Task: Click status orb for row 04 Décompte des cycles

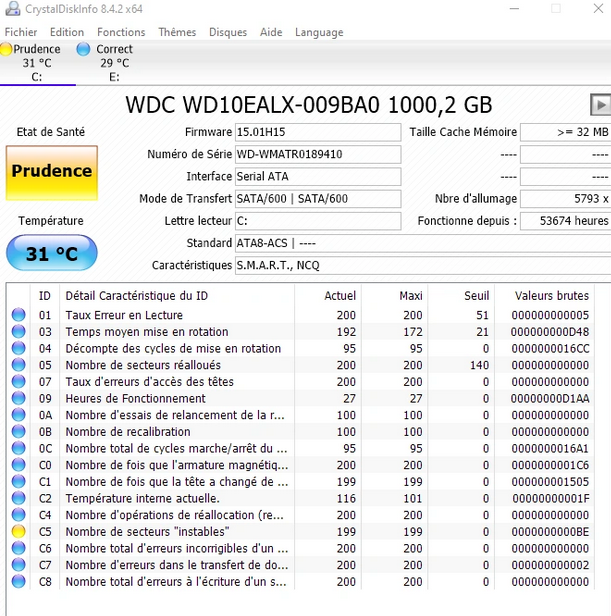Action: [18, 348]
